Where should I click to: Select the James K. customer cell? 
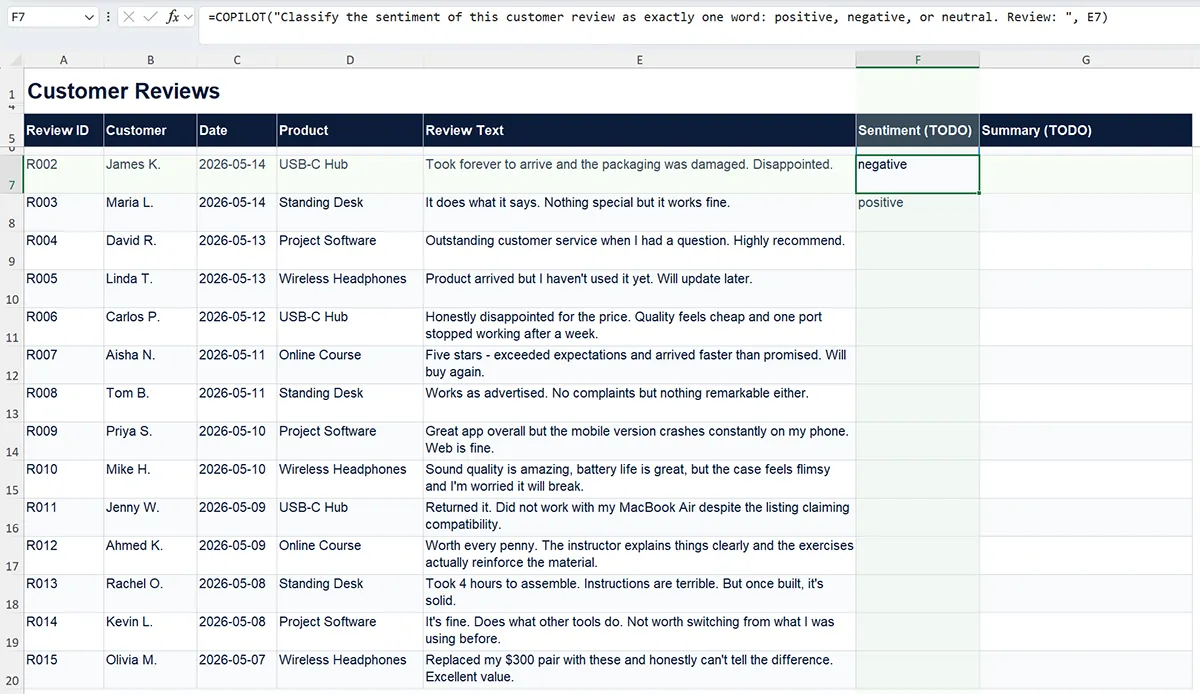[150, 174]
